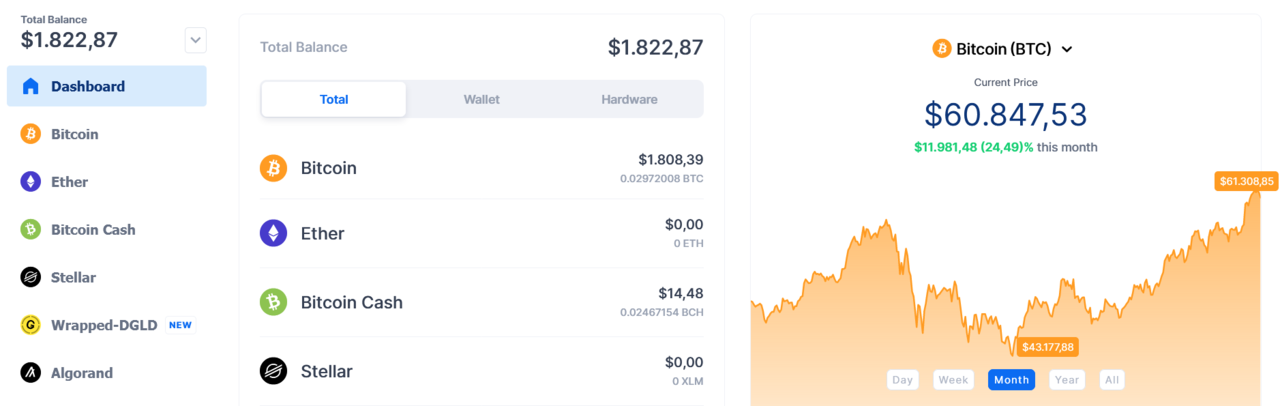The height and width of the screenshot is (406, 1280).
Task: Select the Total balance segment
Action: (334, 100)
